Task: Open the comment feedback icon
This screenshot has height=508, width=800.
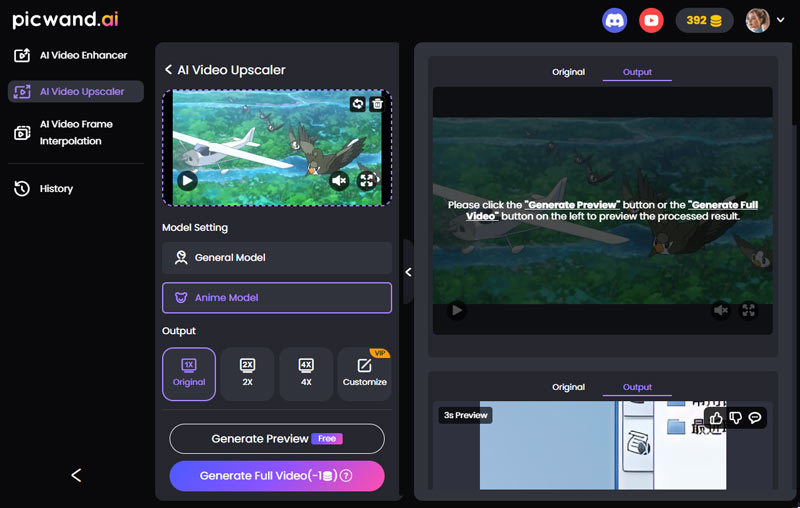Action: pos(755,417)
